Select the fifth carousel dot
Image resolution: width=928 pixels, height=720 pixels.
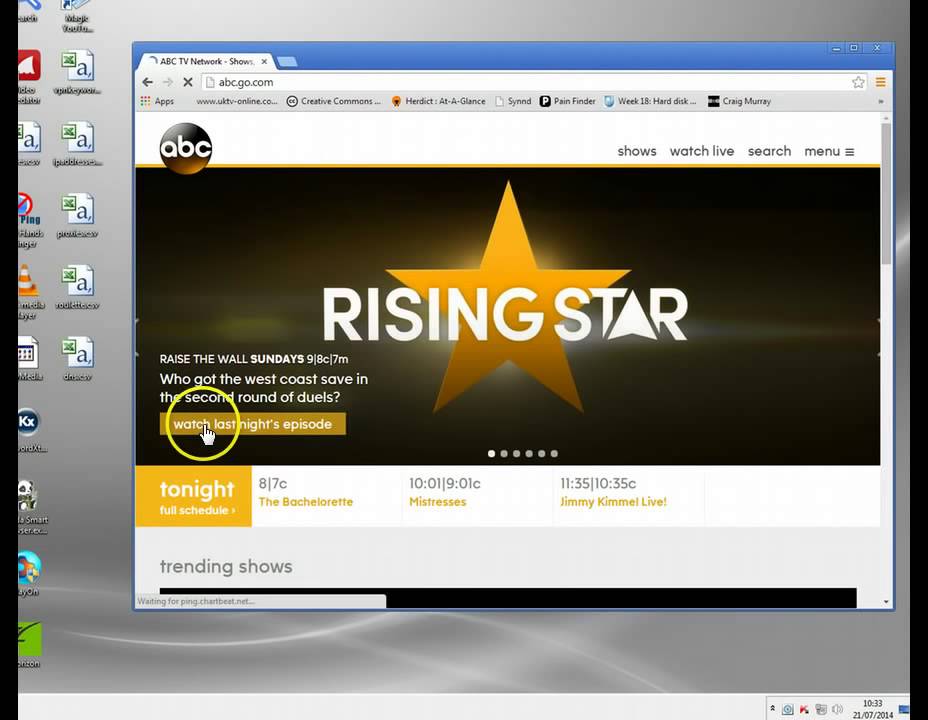pyautogui.click(x=542, y=454)
